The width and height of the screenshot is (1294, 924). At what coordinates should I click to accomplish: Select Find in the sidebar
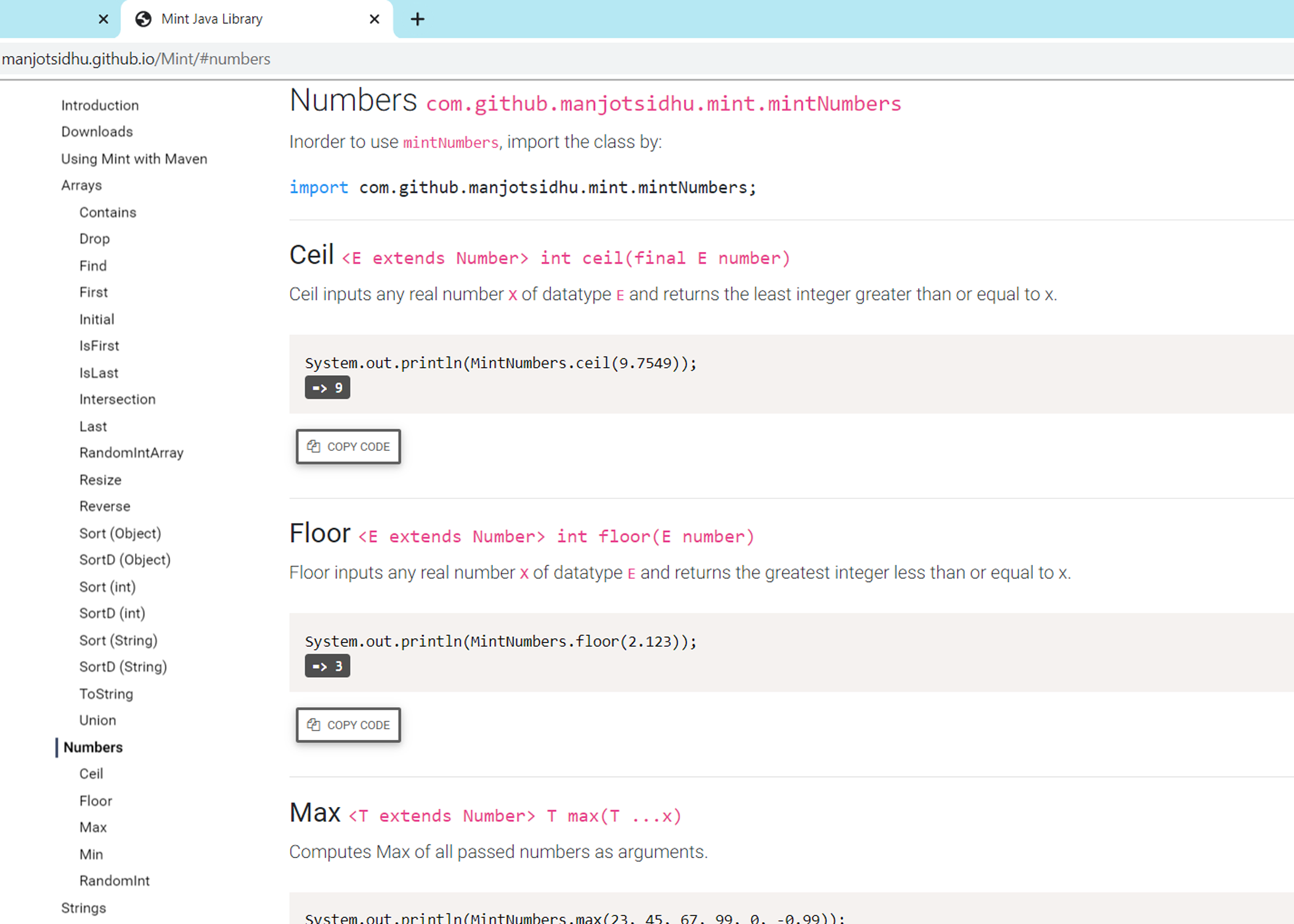coord(93,266)
